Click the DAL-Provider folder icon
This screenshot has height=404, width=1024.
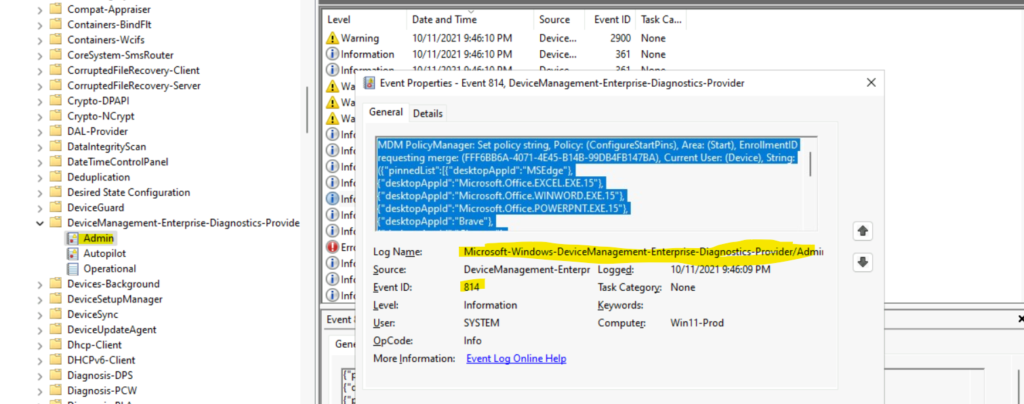[56, 131]
